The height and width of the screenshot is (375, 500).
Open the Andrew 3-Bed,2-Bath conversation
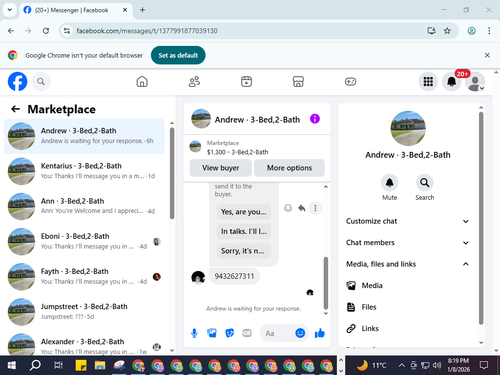(84, 136)
